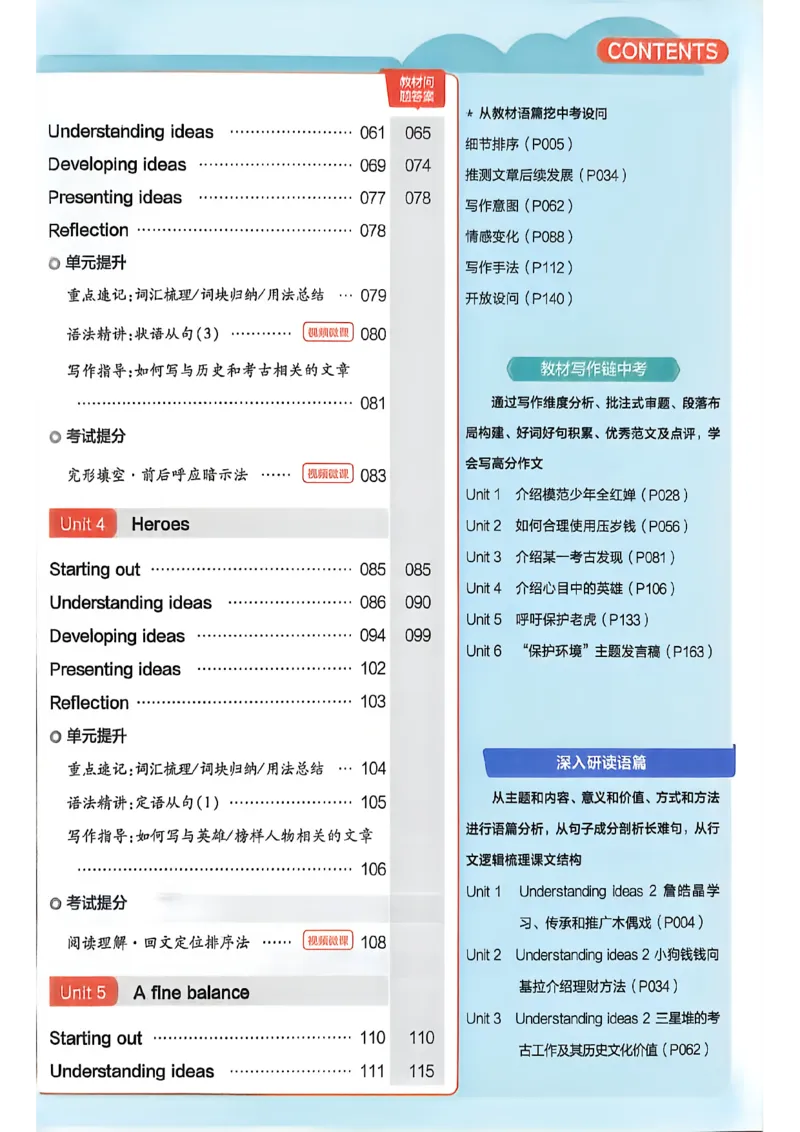This screenshot has height=1132, width=800.
Task: Select the red Unit 4 label
Action: [82, 523]
